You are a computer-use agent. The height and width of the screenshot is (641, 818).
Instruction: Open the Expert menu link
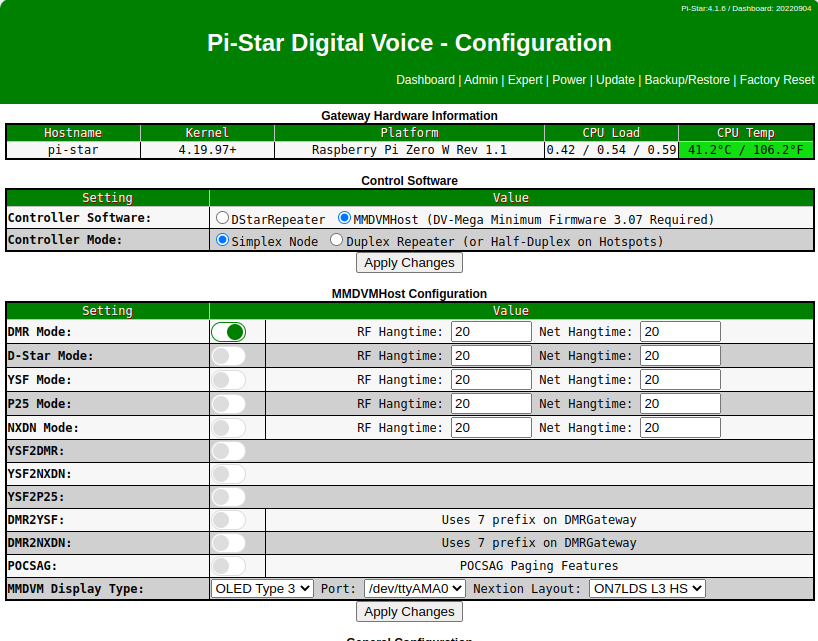click(x=525, y=80)
